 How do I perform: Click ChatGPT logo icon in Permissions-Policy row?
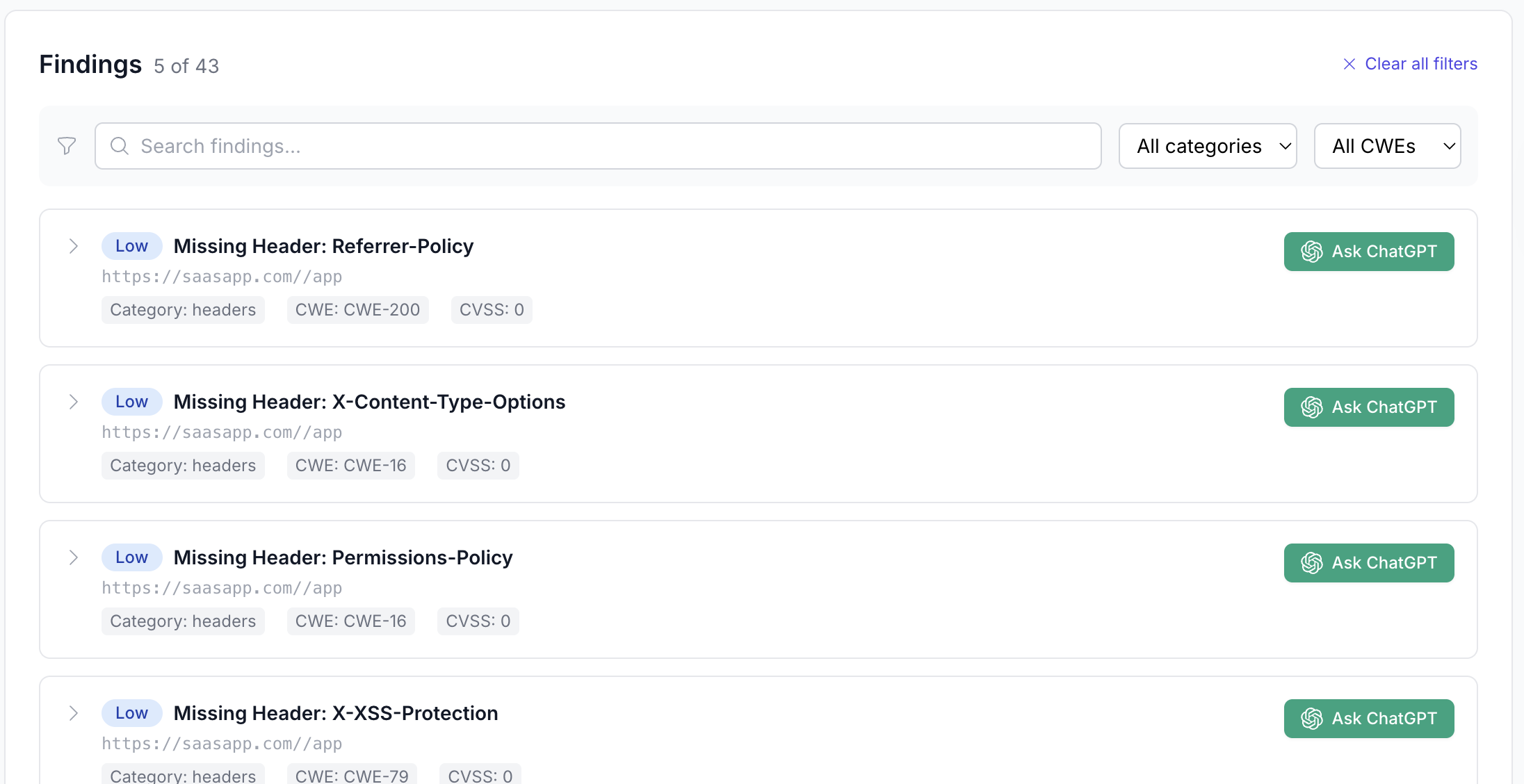pyautogui.click(x=1312, y=563)
